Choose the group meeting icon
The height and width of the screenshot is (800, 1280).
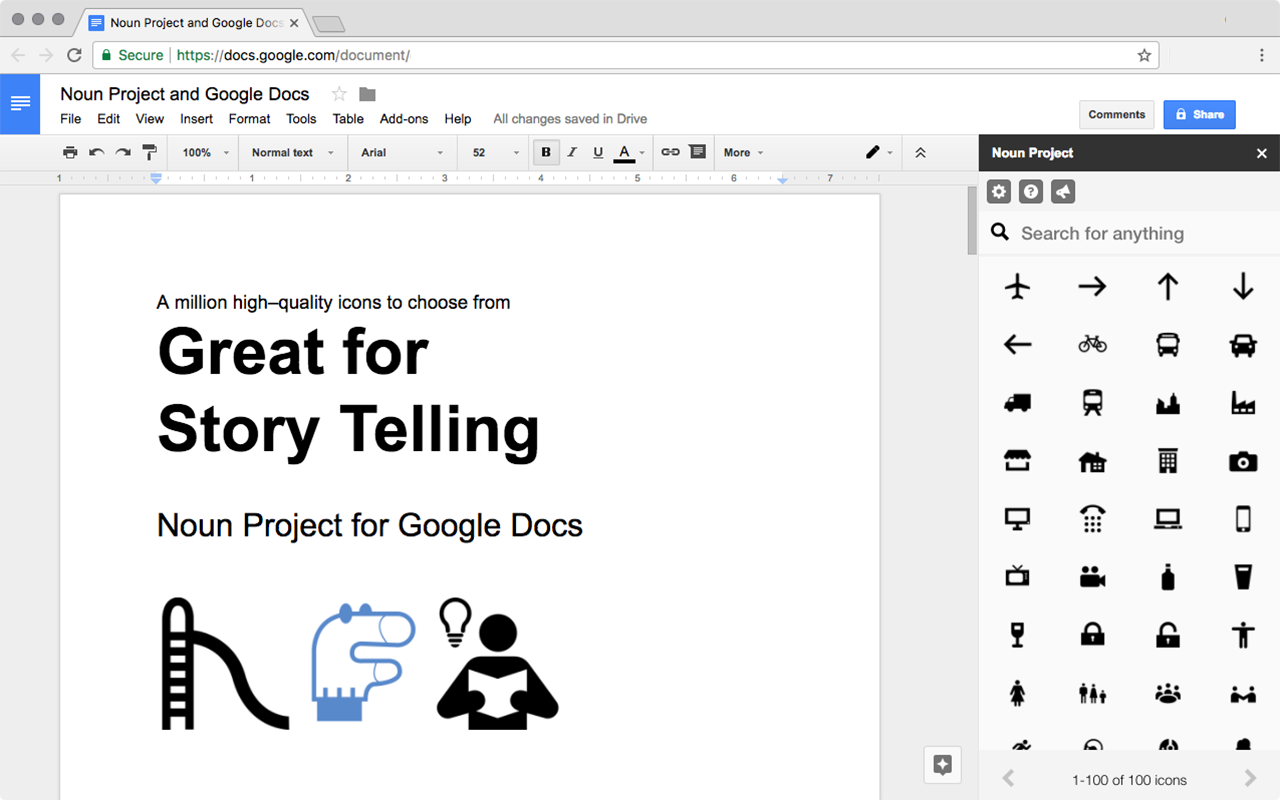[1167, 692]
